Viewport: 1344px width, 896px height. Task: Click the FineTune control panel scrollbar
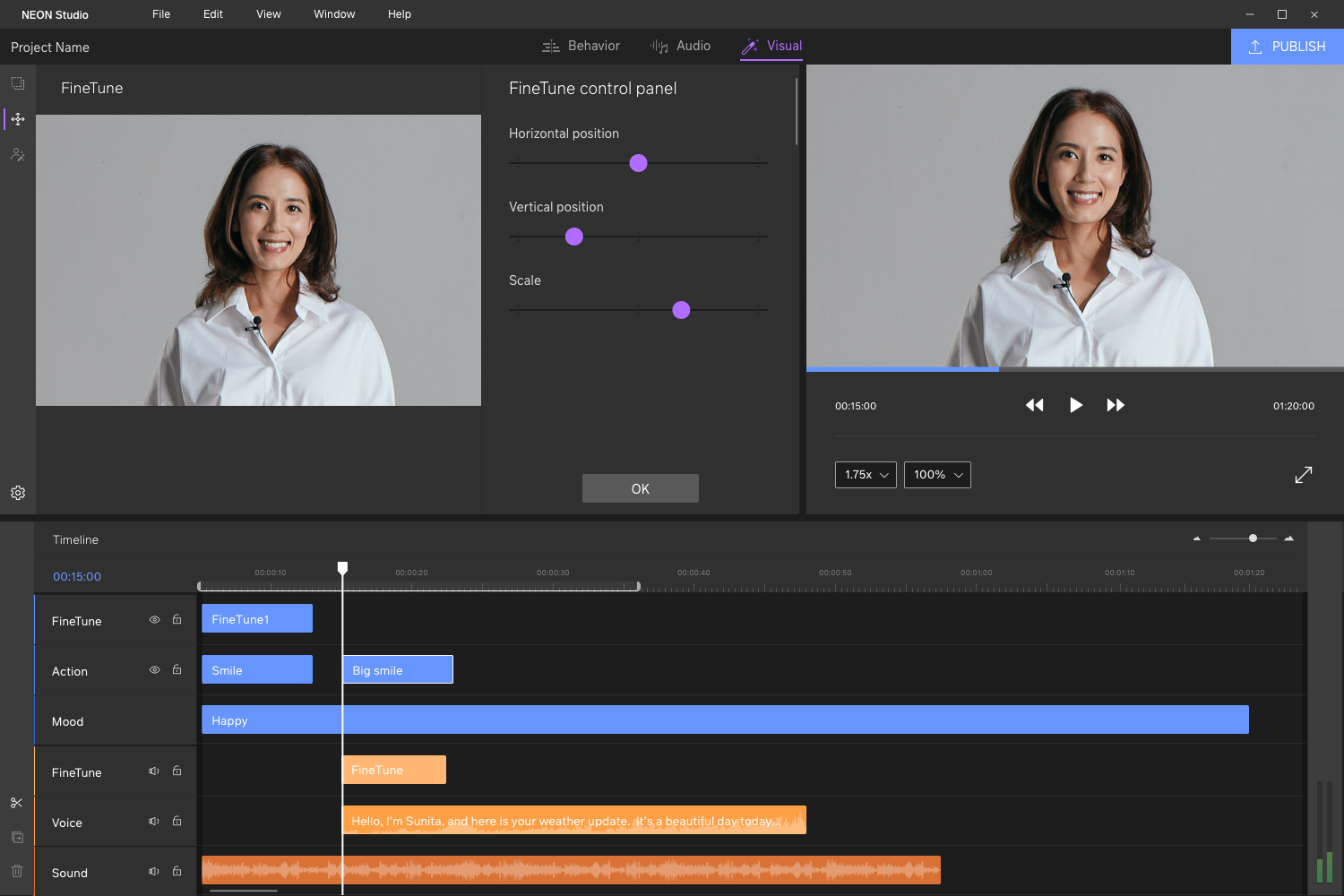click(x=797, y=111)
